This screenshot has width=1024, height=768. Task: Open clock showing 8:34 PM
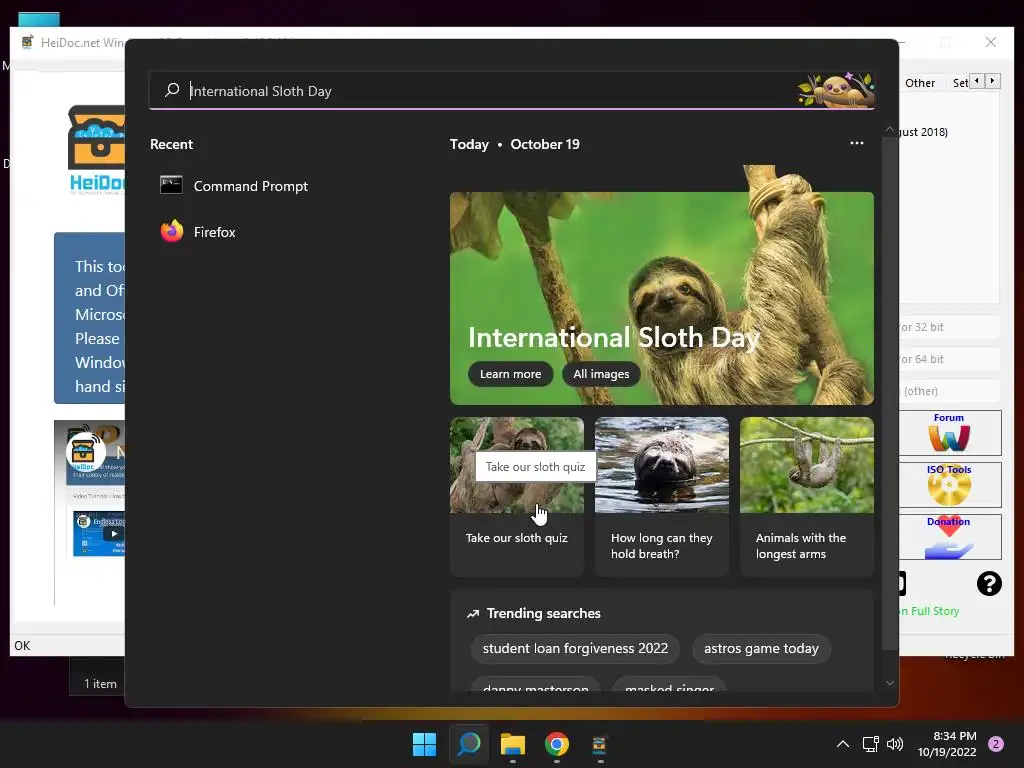(x=947, y=744)
